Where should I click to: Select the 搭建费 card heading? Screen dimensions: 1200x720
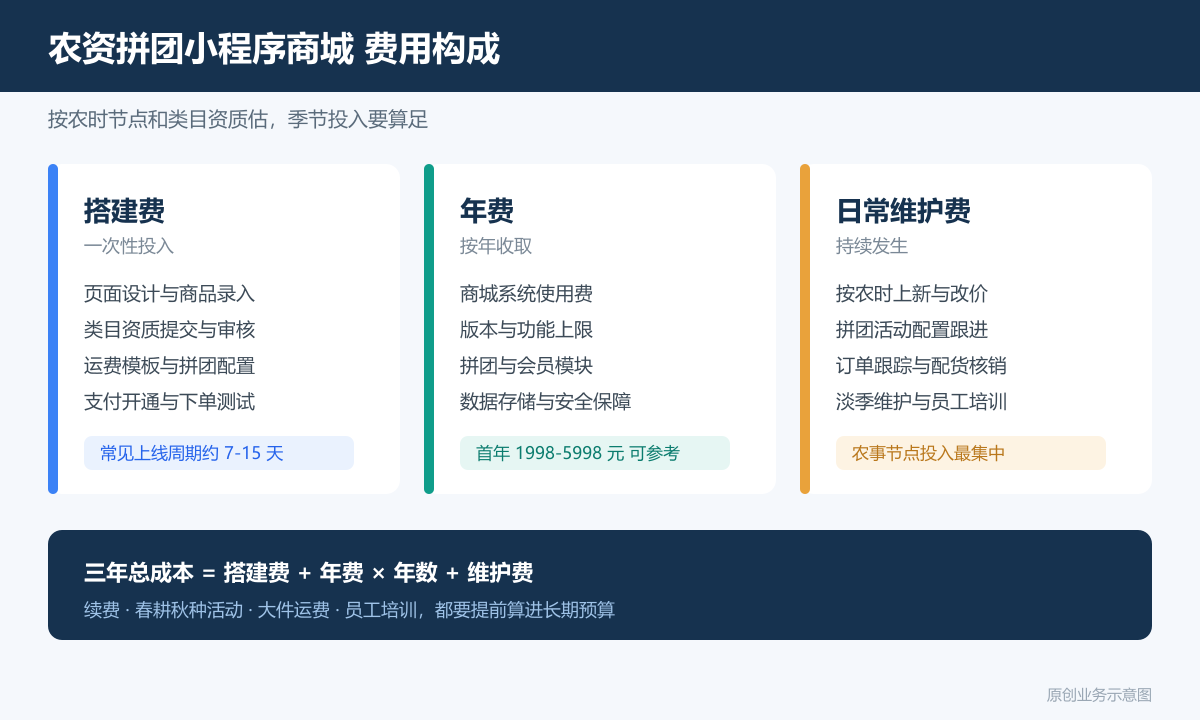pyautogui.click(x=125, y=211)
